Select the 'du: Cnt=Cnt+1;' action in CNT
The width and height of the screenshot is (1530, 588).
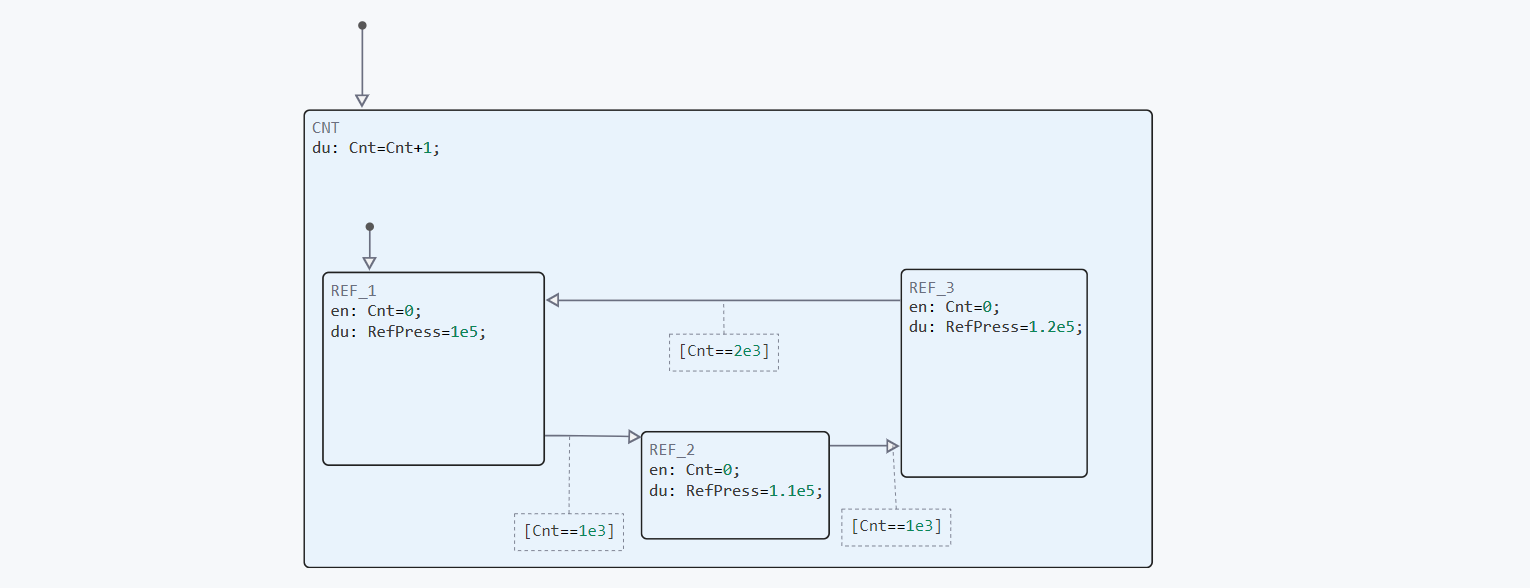[376, 147]
